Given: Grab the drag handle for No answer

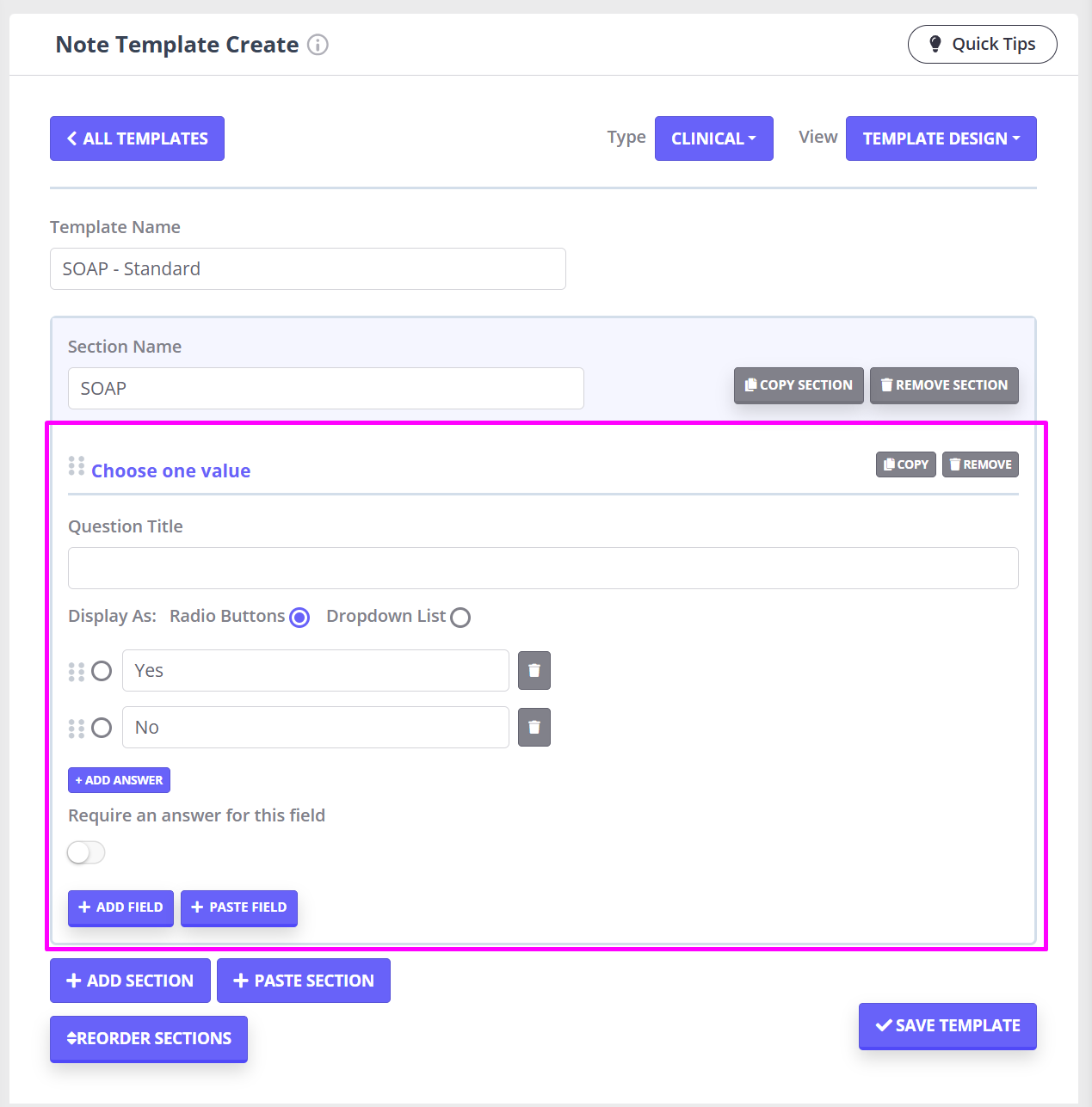Looking at the screenshot, I should click(77, 729).
